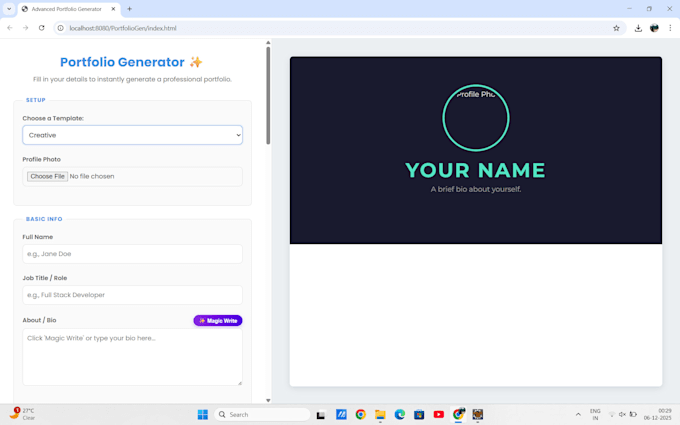The image size is (680, 425).
Task: Click the Full Name input field
Action: pyautogui.click(x=132, y=254)
